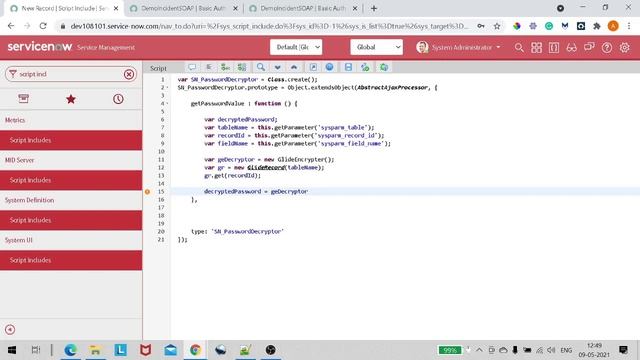Open application scope picker 'Global'
The width and height of the screenshot is (640, 360).
pyautogui.click(x=376, y=47)
